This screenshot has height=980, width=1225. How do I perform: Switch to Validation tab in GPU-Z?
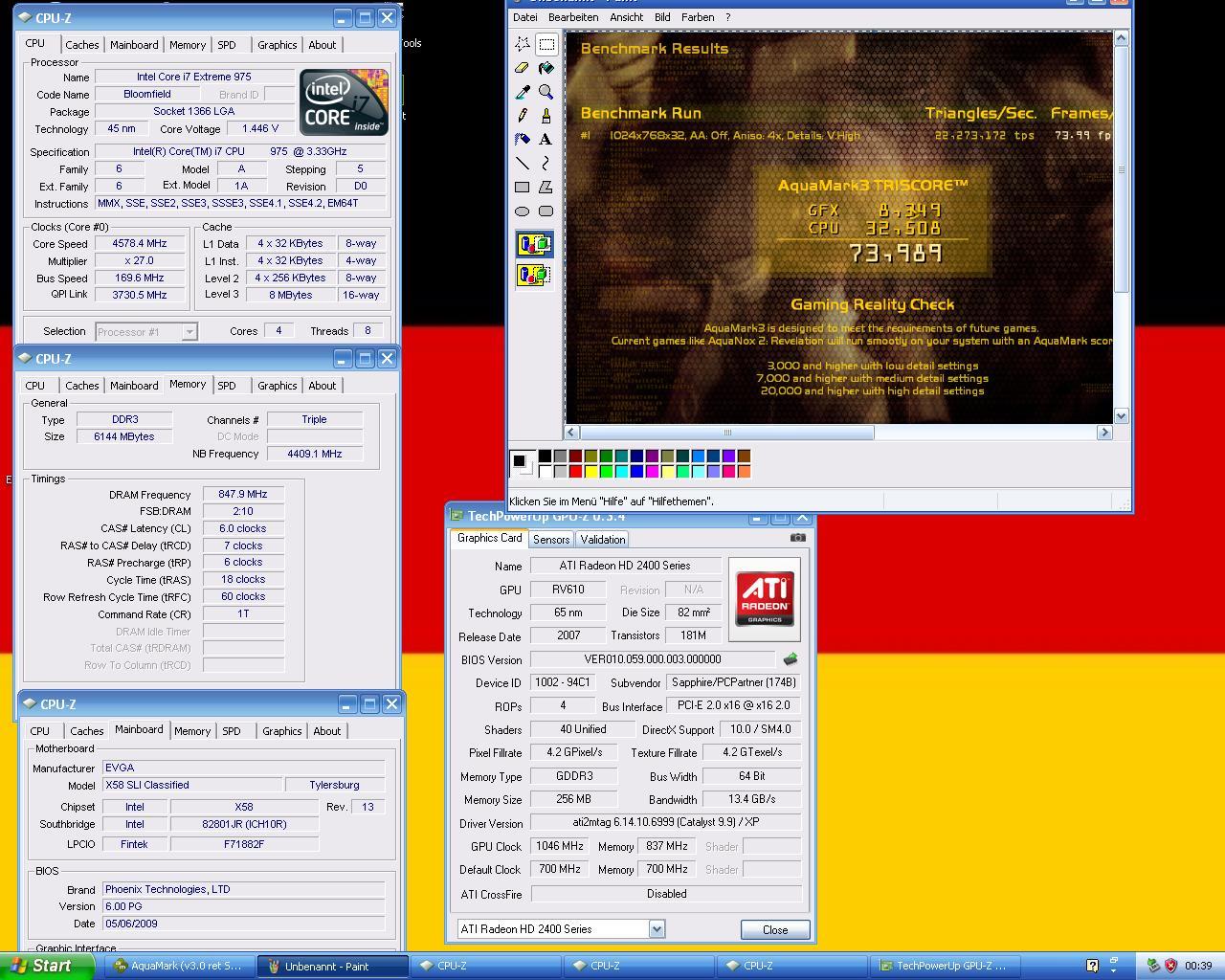point(603,540)
